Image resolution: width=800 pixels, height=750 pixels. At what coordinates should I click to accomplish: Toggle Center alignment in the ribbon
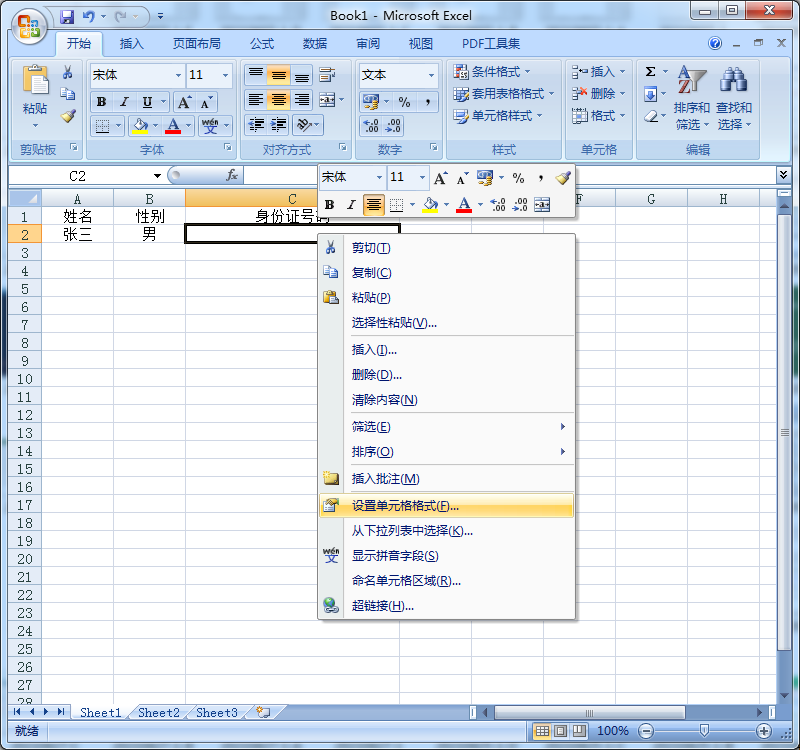[279, 100]
